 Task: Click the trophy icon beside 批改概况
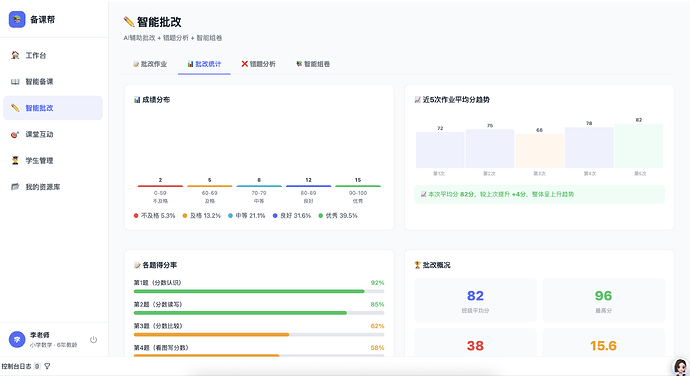click(x=417, y=265)
